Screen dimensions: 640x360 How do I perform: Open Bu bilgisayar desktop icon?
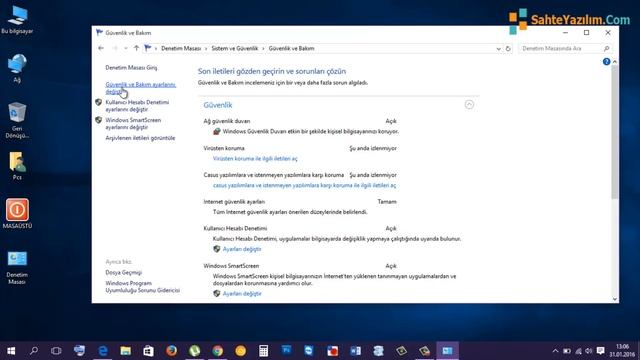[x=17, y=20]
